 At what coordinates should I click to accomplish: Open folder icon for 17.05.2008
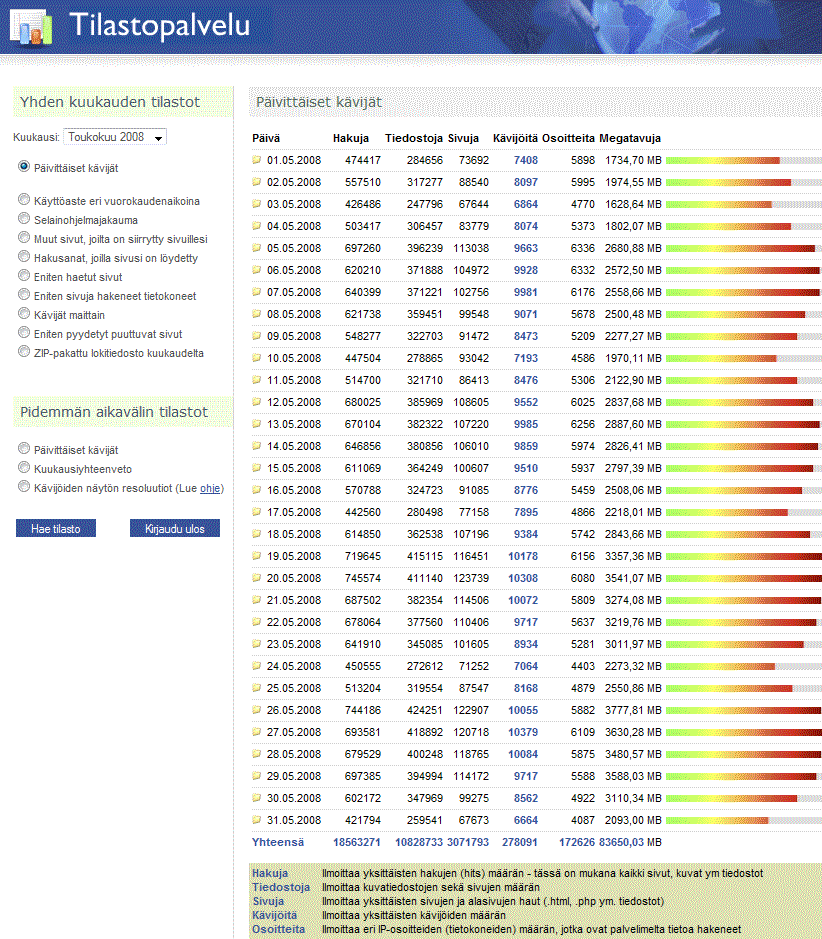257,512
